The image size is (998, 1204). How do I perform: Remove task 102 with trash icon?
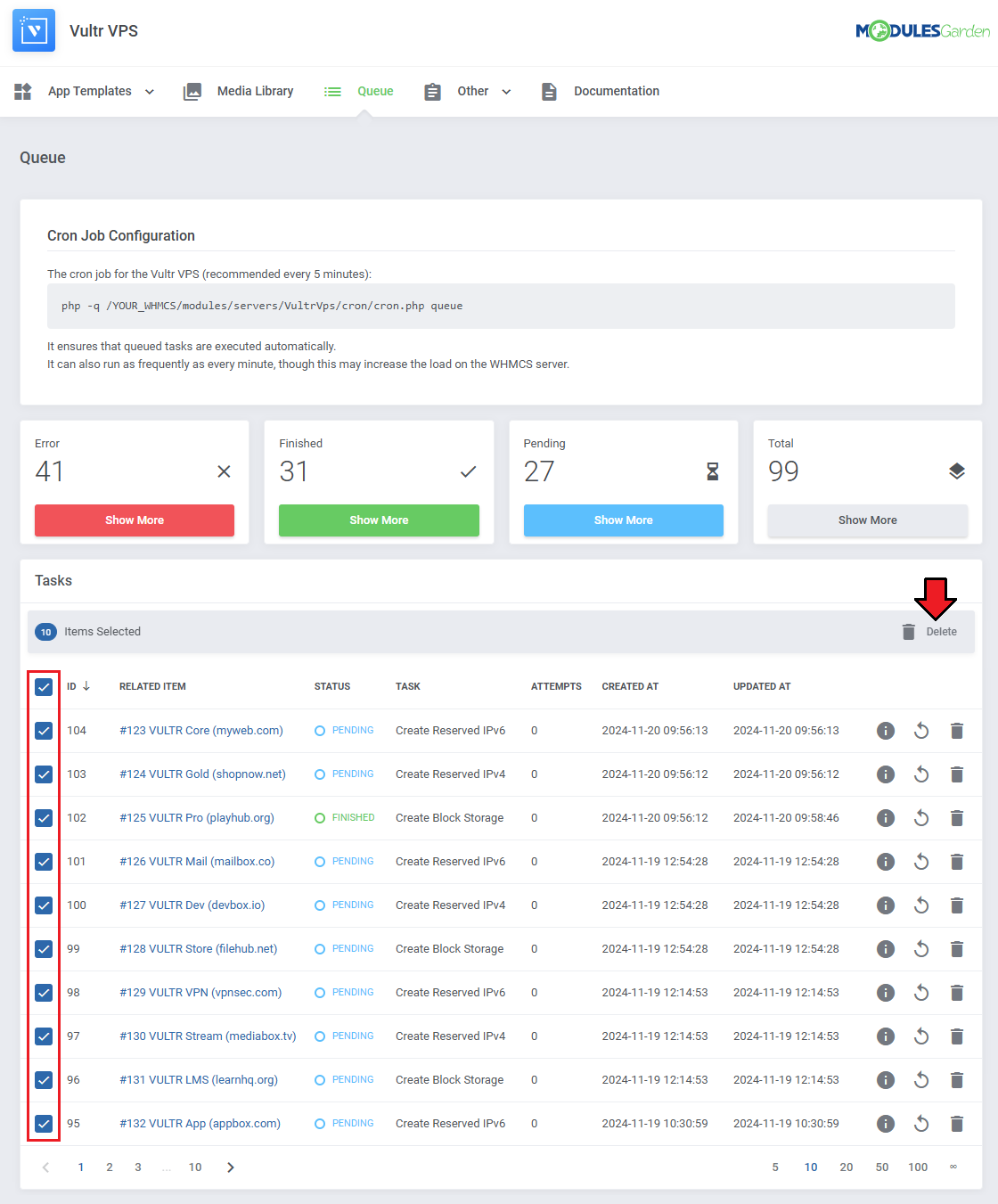click(957, 818)
